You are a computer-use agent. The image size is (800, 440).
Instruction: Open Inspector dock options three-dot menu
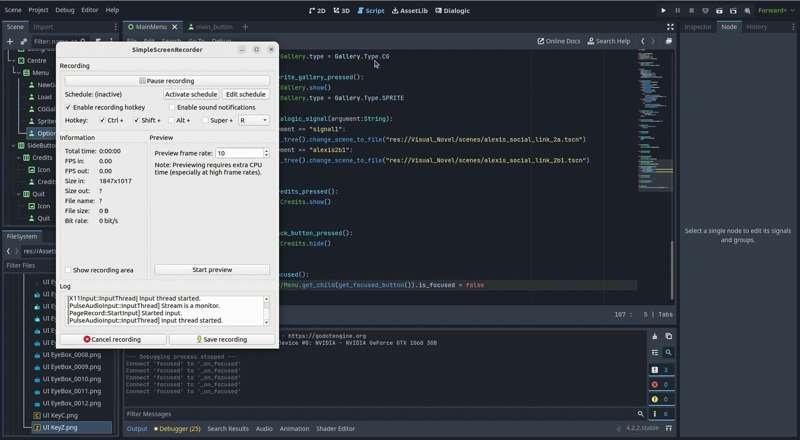[791, 27]
